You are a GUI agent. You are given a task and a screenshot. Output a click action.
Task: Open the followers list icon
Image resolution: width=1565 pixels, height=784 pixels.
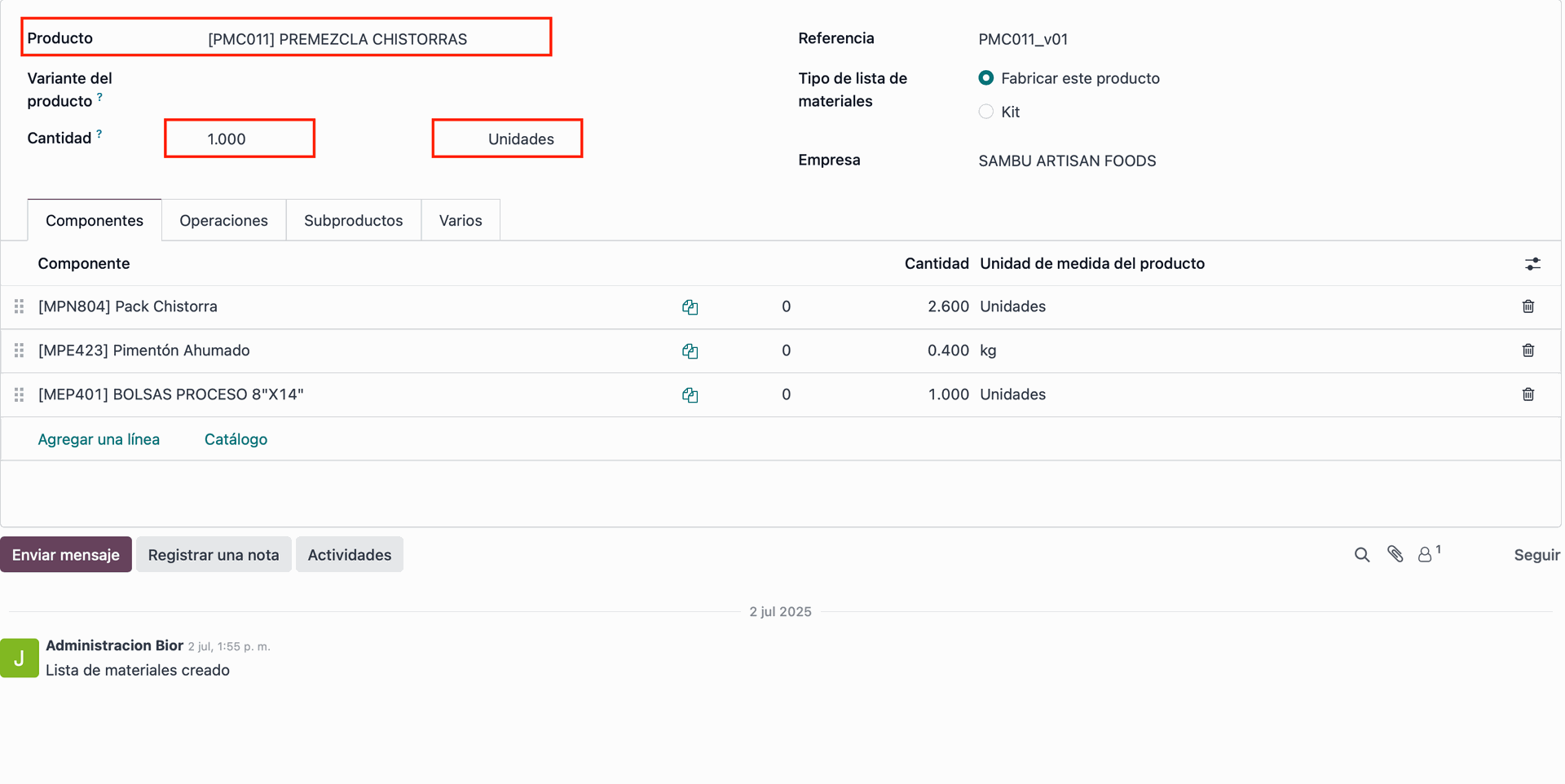pyautogui.click(x=1426, y=555)
